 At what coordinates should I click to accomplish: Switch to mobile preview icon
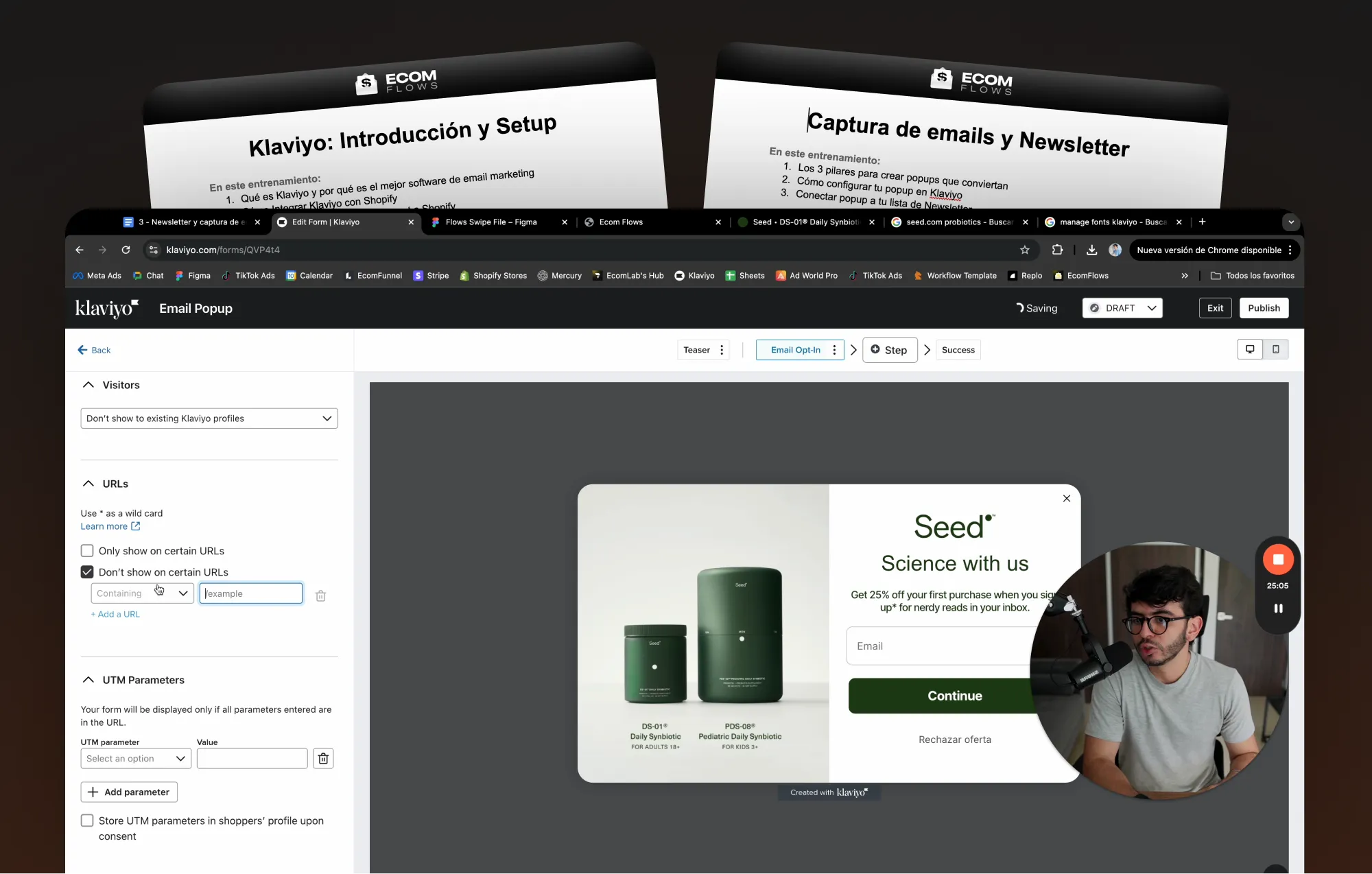[x=1275, y=349]
